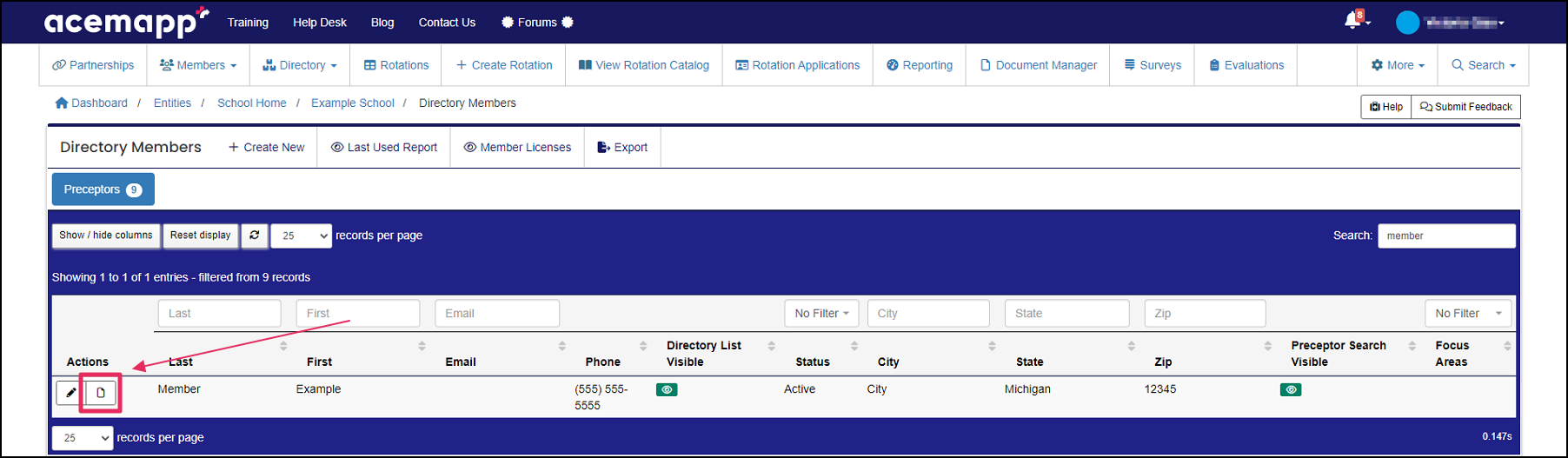Open Document Manager
Screen dimensions: 1568x458
point(1039,65)
